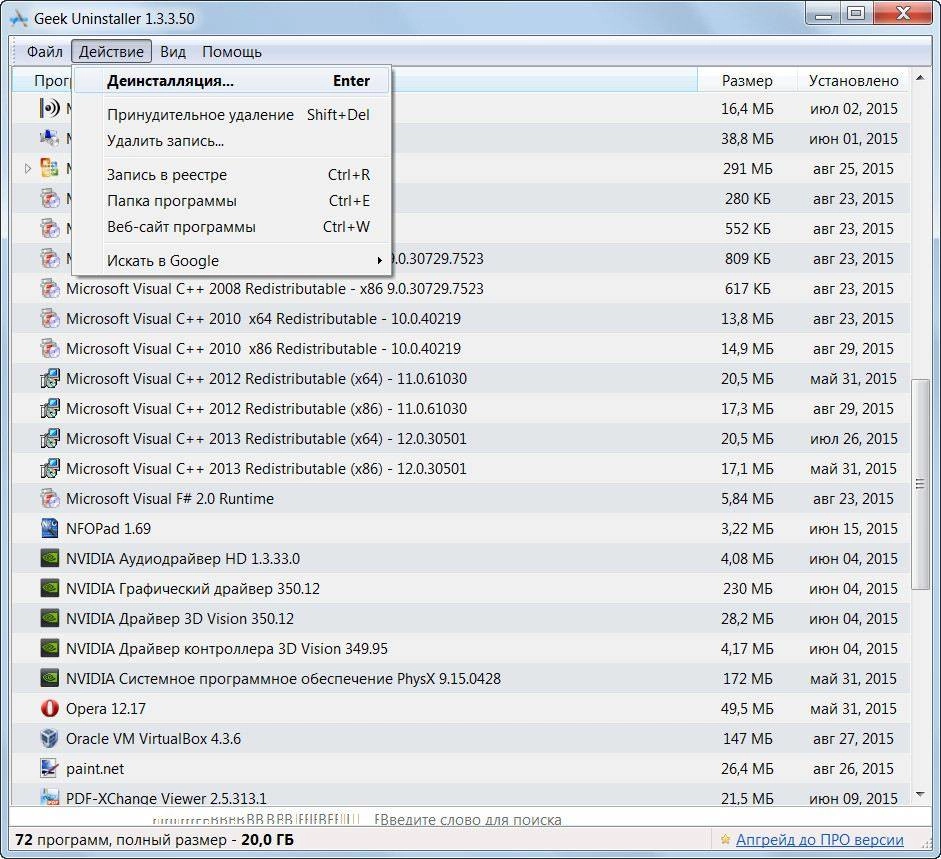Click icon of Visual C++ 2012 Redistributable (x86)
This screenshot has height=859, width=941.
(49, 409)
